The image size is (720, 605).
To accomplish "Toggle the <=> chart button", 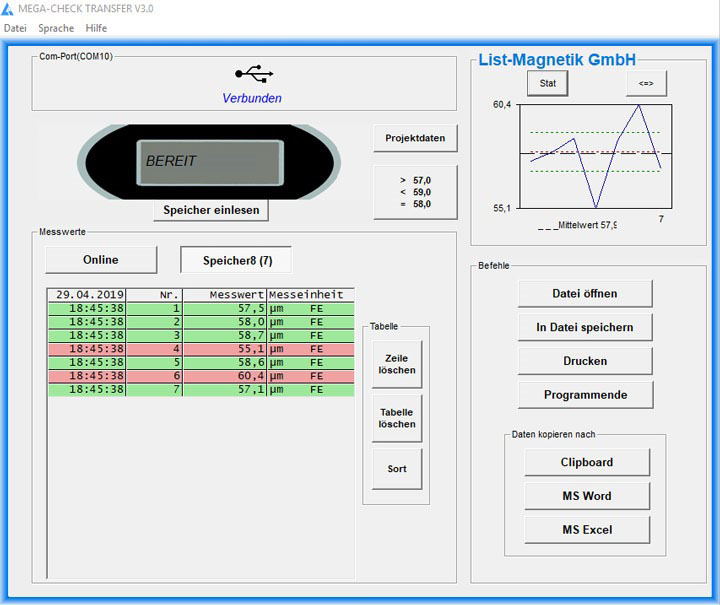I will (646, 84).
